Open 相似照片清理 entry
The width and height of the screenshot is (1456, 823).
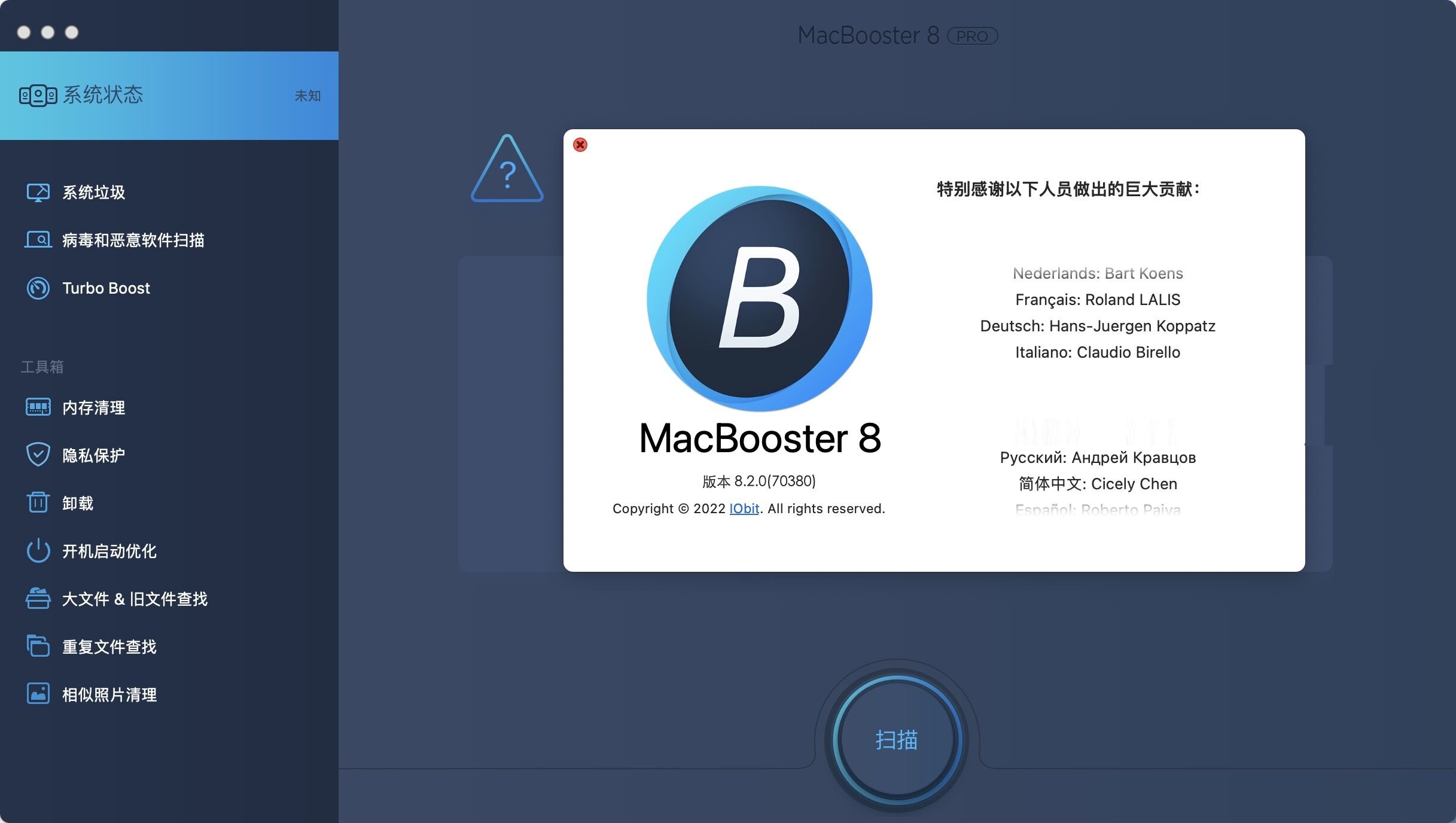coord(109,694)
